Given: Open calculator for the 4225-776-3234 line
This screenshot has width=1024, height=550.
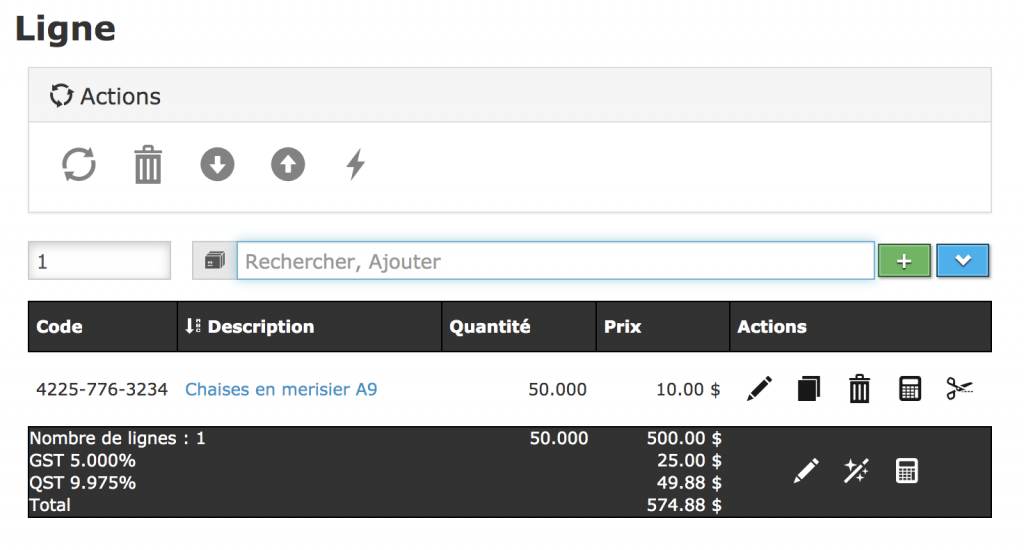Looking at the screenshot, I should (909, 389).
